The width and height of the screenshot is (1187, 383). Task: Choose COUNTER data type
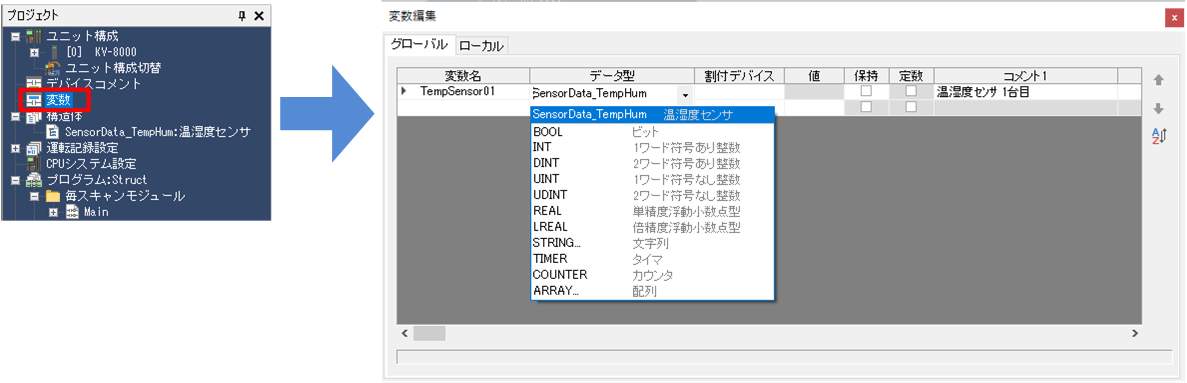click(653, 275)
